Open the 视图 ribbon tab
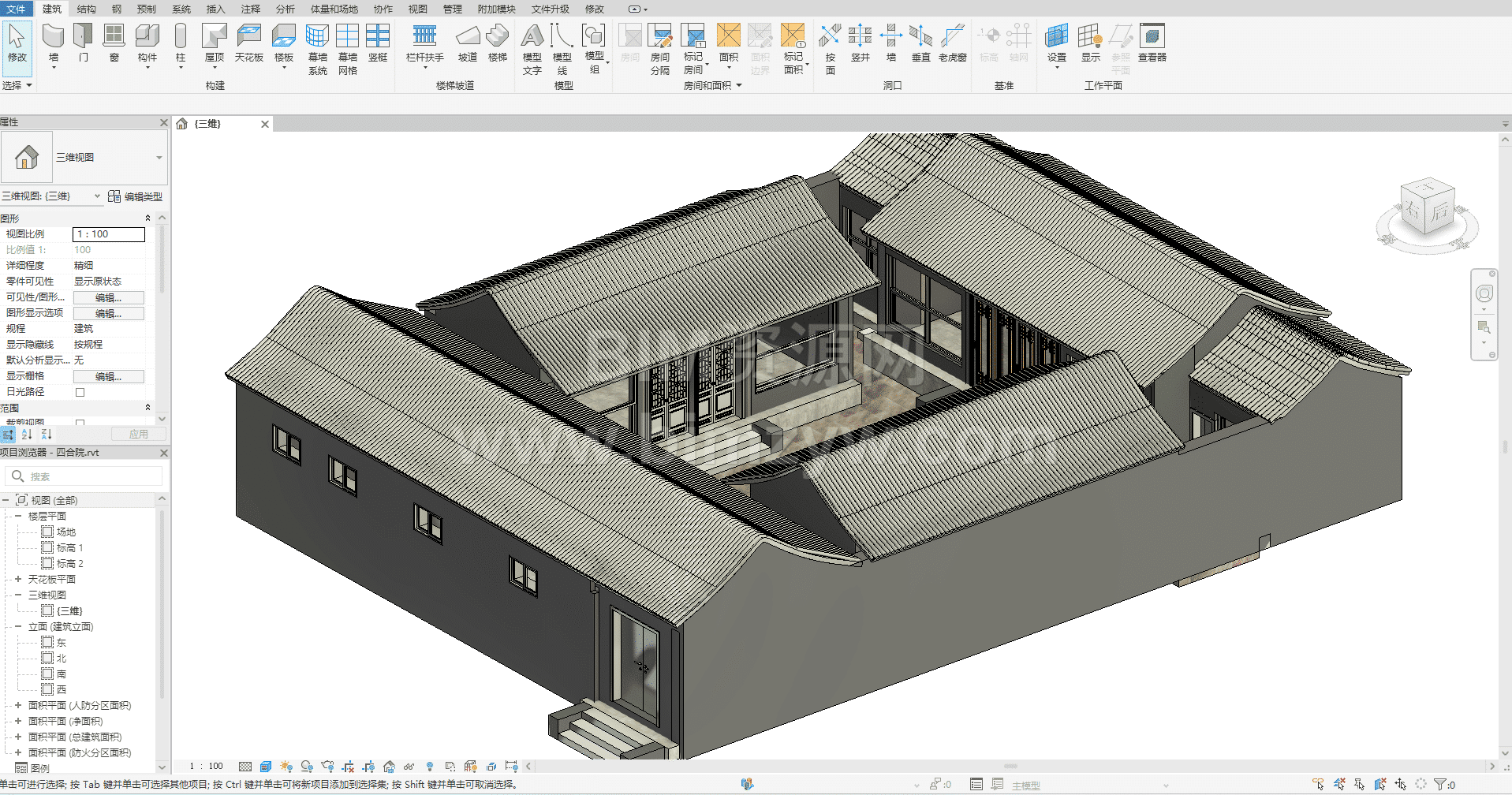Viewport: 1512px width, 795px height. (417, 9)
